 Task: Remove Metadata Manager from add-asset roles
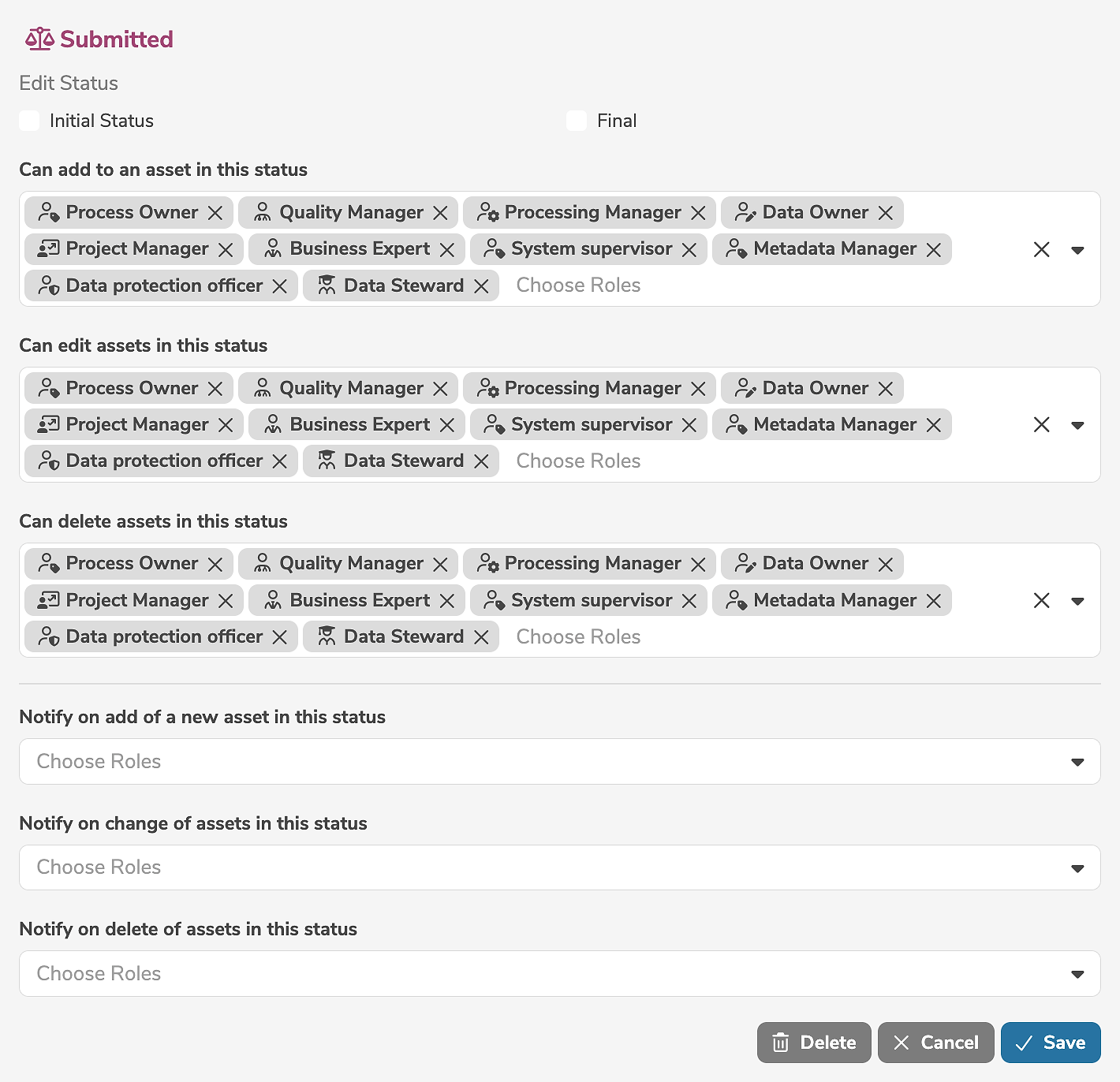[934, 250]
